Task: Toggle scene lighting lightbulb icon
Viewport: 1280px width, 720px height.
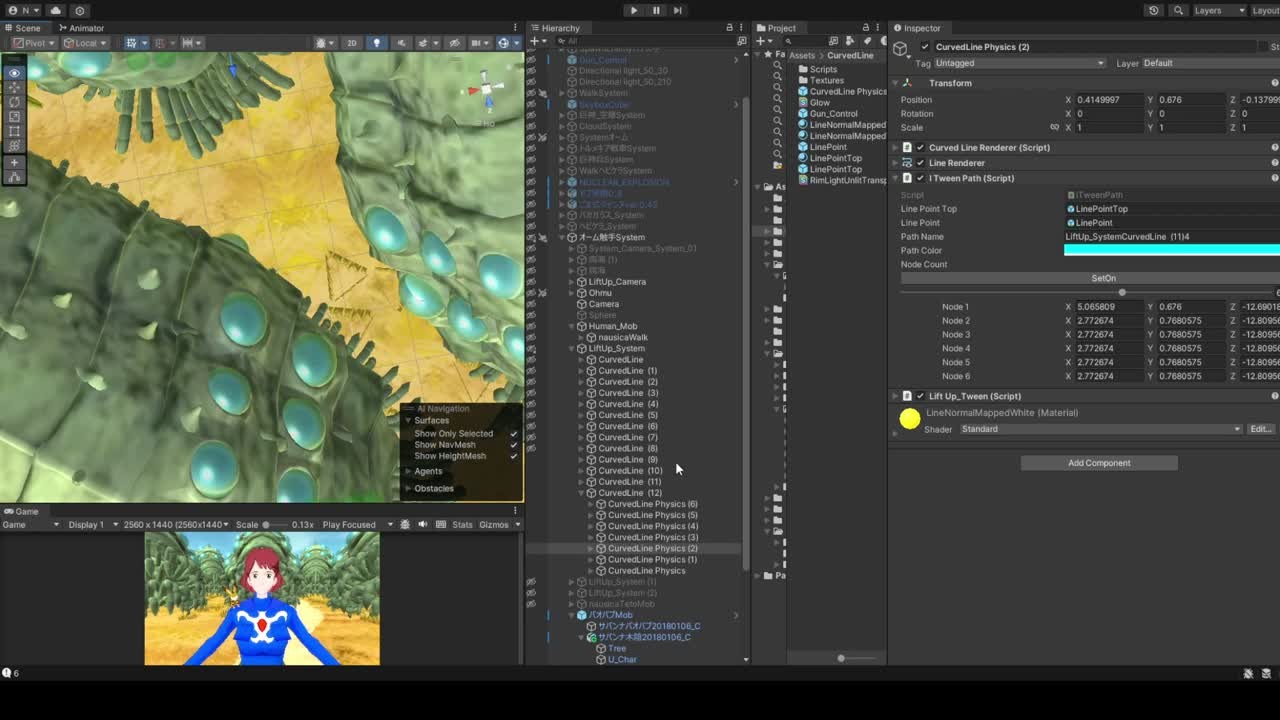Action: pyautogui.click(x=377, y=43)
